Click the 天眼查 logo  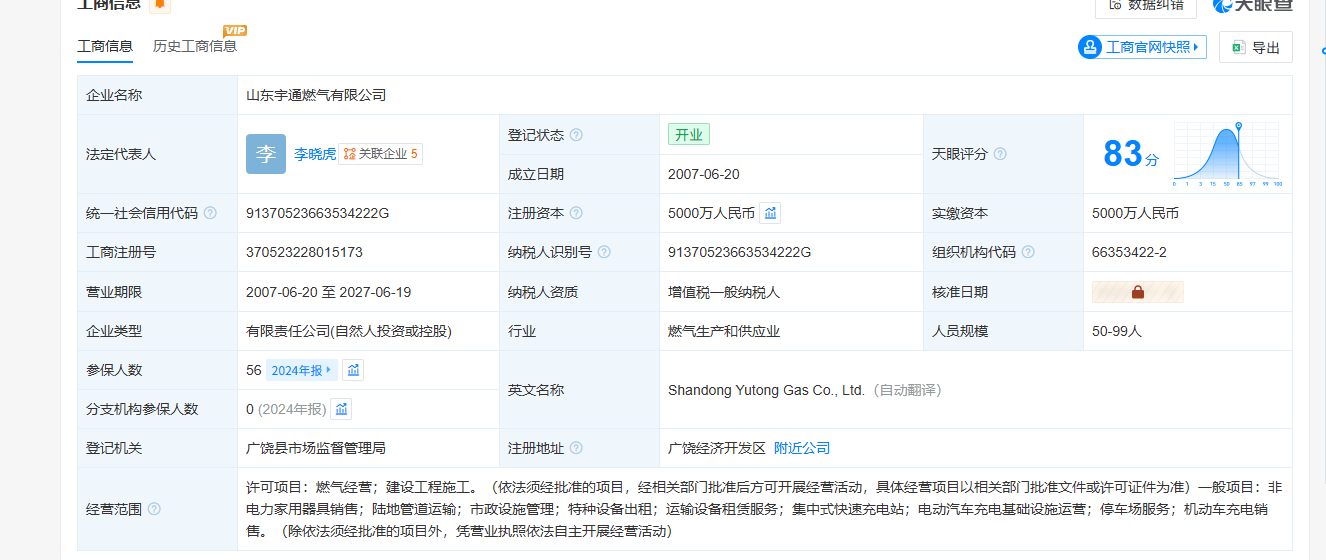[1253, 5]
